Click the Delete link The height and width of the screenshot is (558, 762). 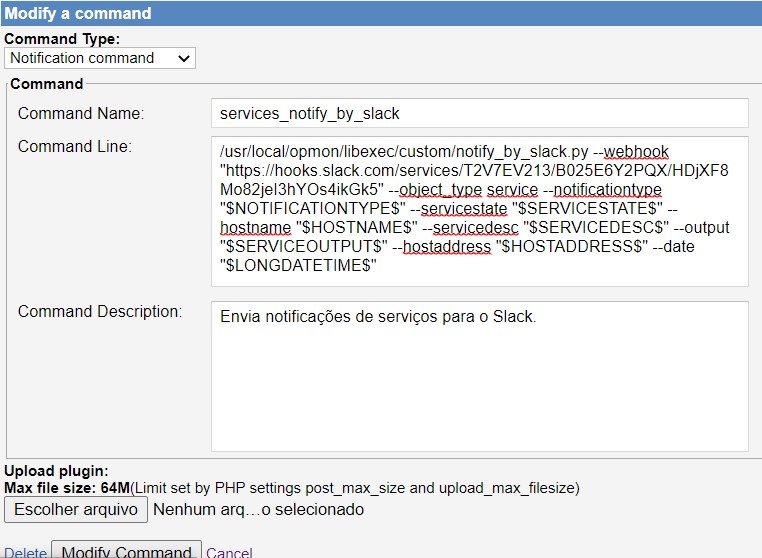click(x=25, y=552)
